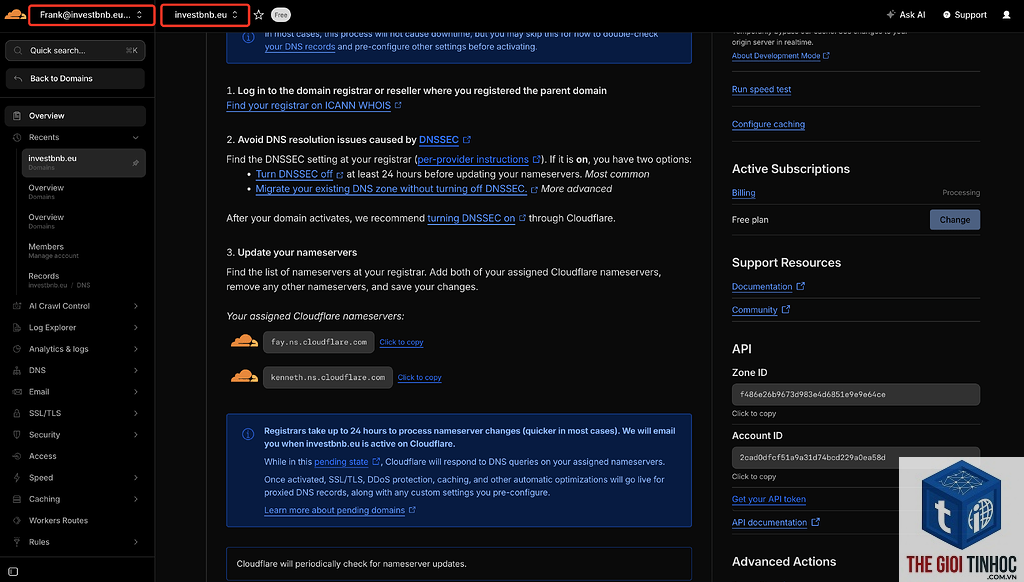Pin the investbnb.eu recent entry
This screenshot has width=1024, height=582.
point(135,163)
